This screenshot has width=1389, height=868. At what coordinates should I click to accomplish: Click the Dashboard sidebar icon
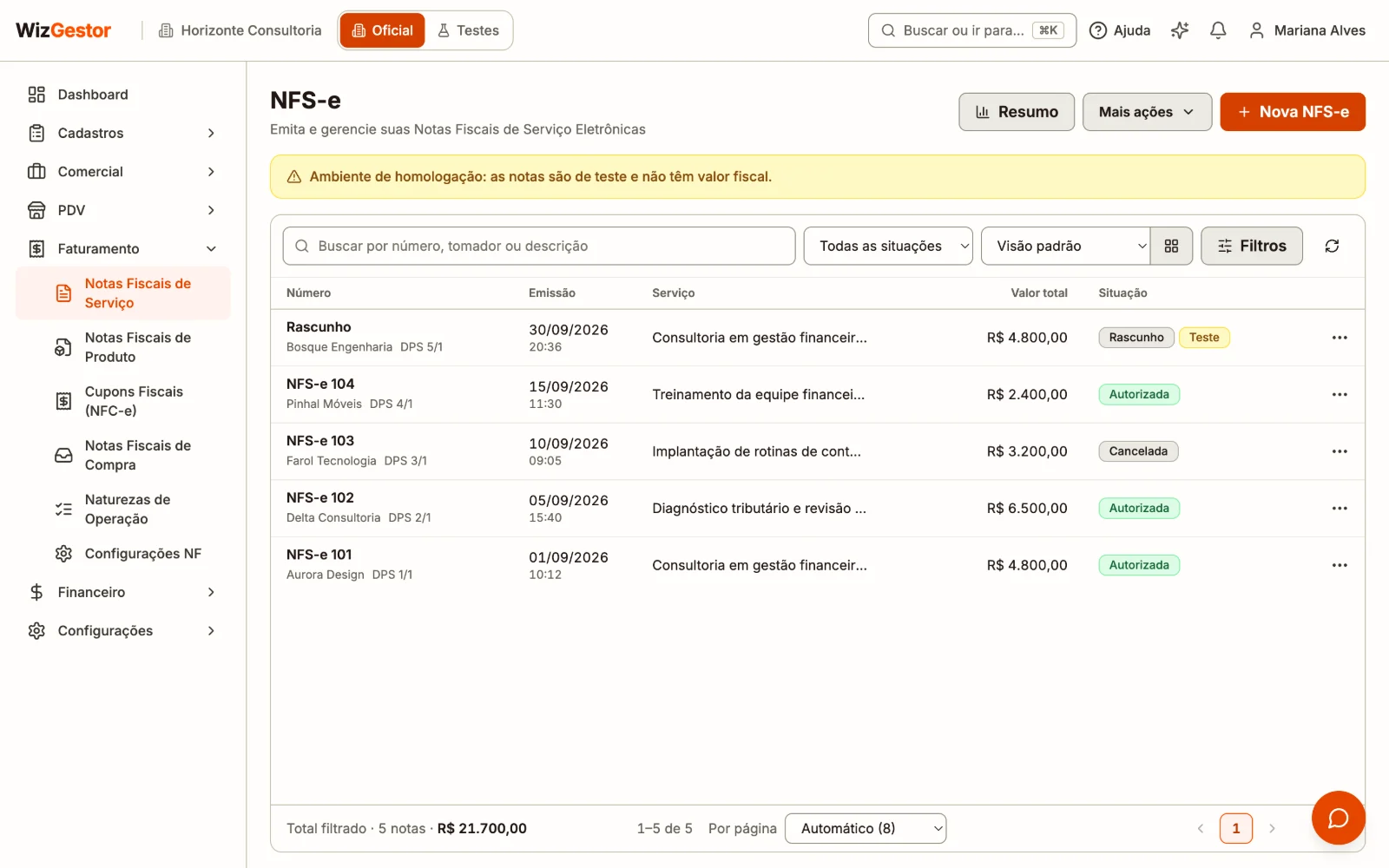coord(36,95)
